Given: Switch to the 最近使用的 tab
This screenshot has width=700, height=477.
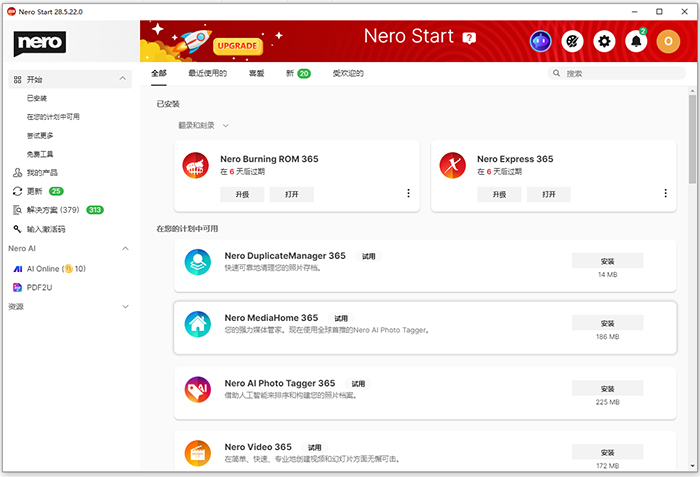Looking at the screenshot, I should (208, 73).
